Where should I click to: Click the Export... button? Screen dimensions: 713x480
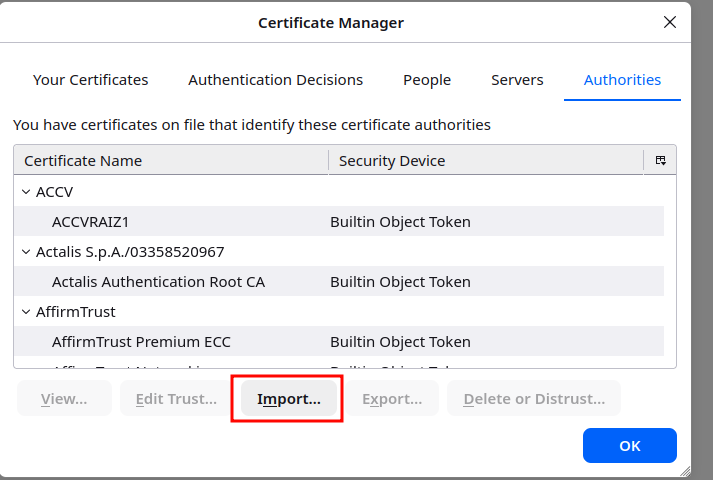[x=391, y=399]
